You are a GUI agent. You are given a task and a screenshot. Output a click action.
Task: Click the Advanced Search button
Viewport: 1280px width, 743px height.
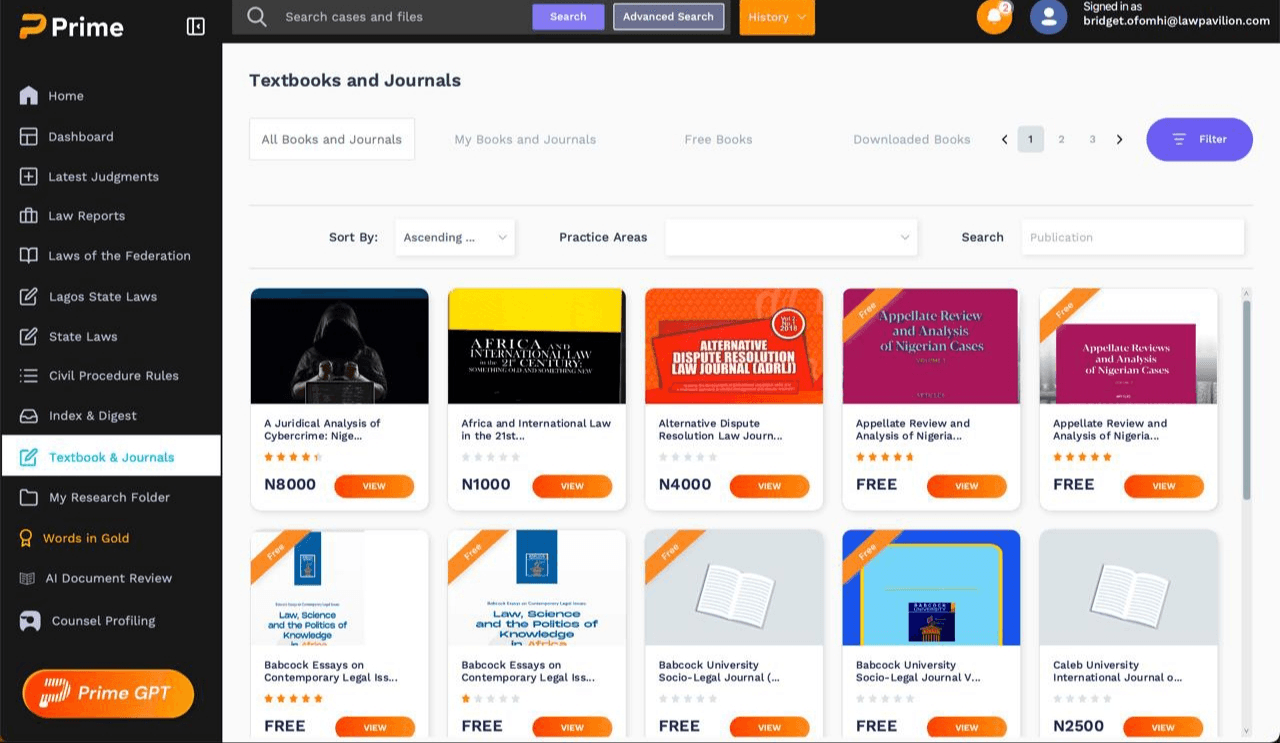pos(668,17)
